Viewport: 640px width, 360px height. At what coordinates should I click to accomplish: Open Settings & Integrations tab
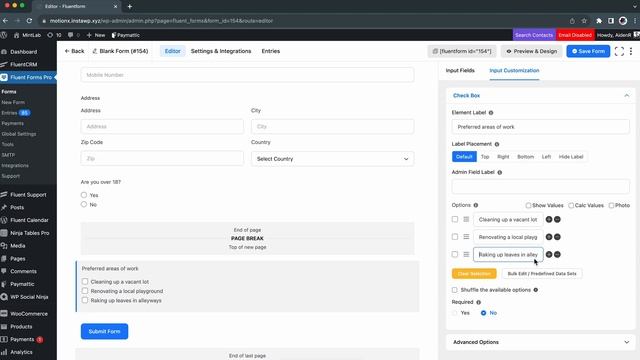coord(221,51)
